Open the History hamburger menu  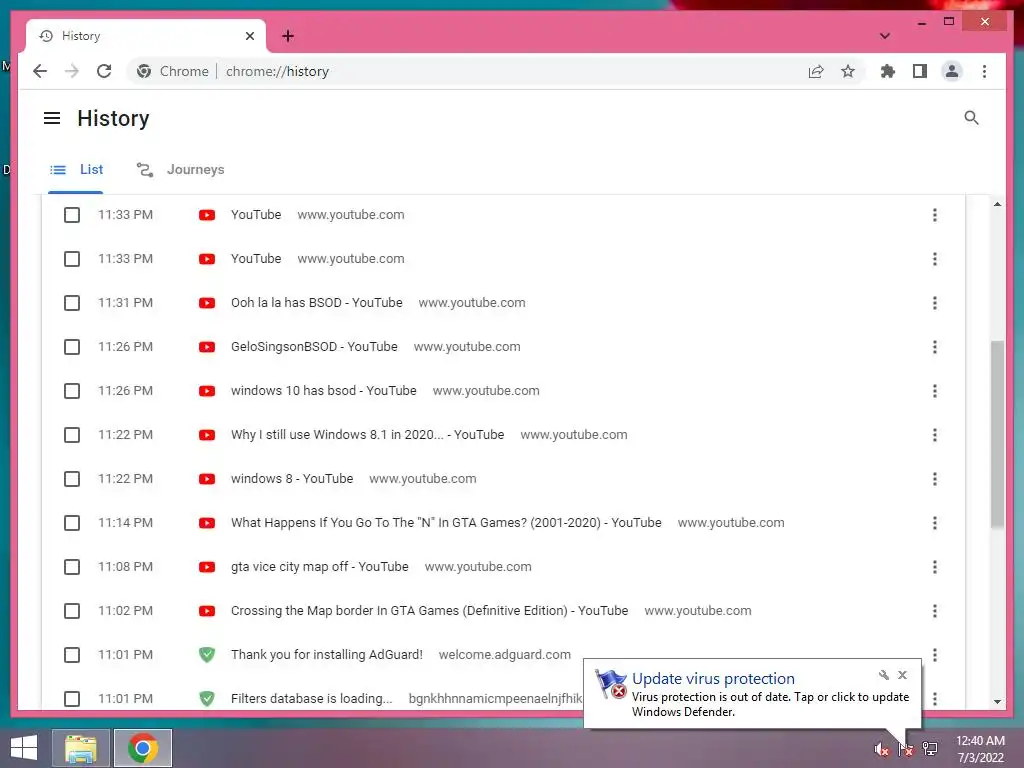click(52, 118)
